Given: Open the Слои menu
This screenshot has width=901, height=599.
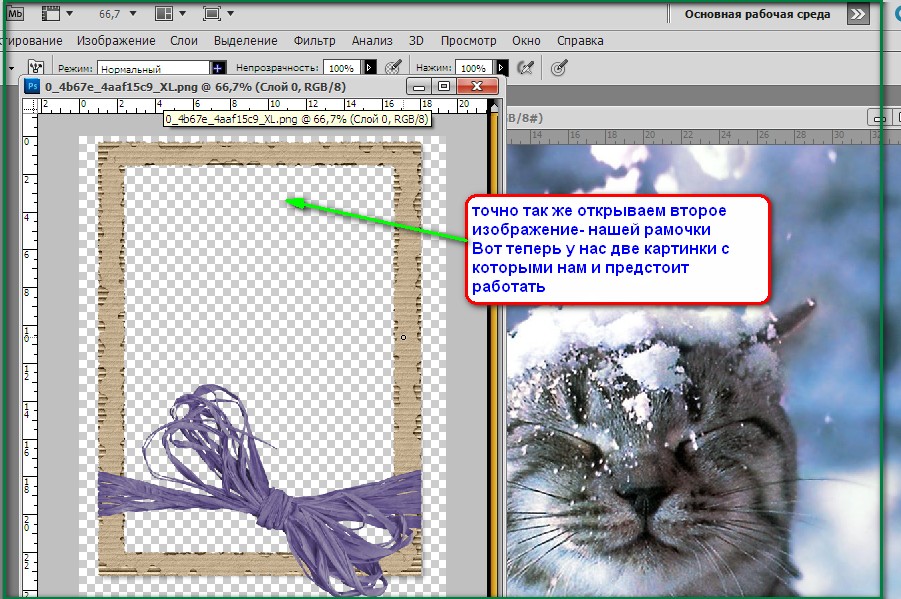Looking at the screenshot, I should (x=184, y=41).
